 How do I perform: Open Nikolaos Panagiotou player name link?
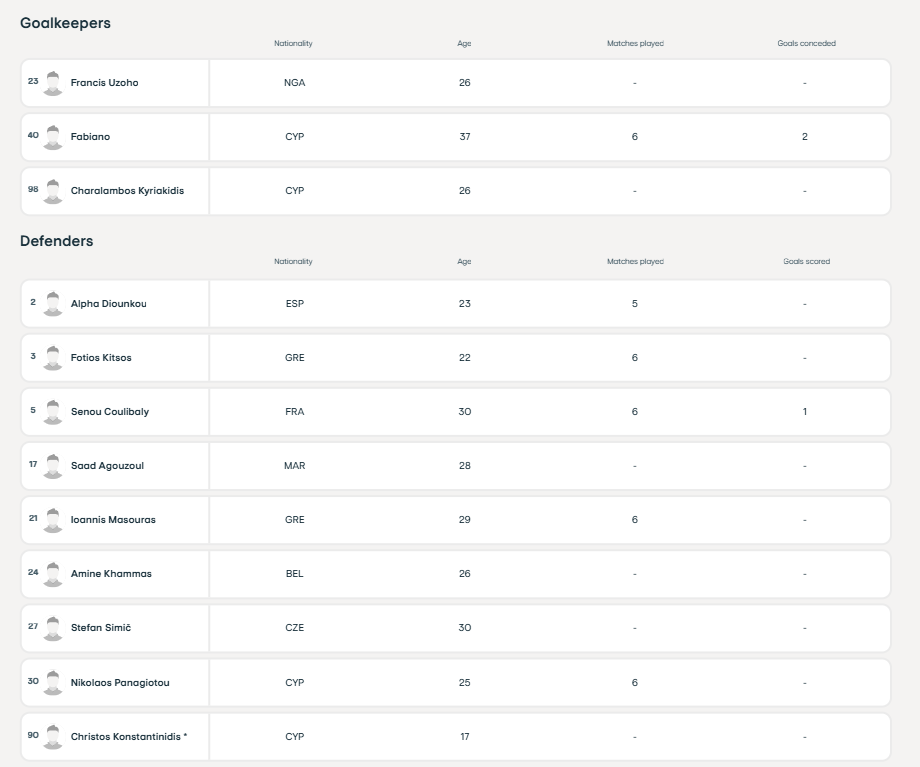tap(119, 682)
